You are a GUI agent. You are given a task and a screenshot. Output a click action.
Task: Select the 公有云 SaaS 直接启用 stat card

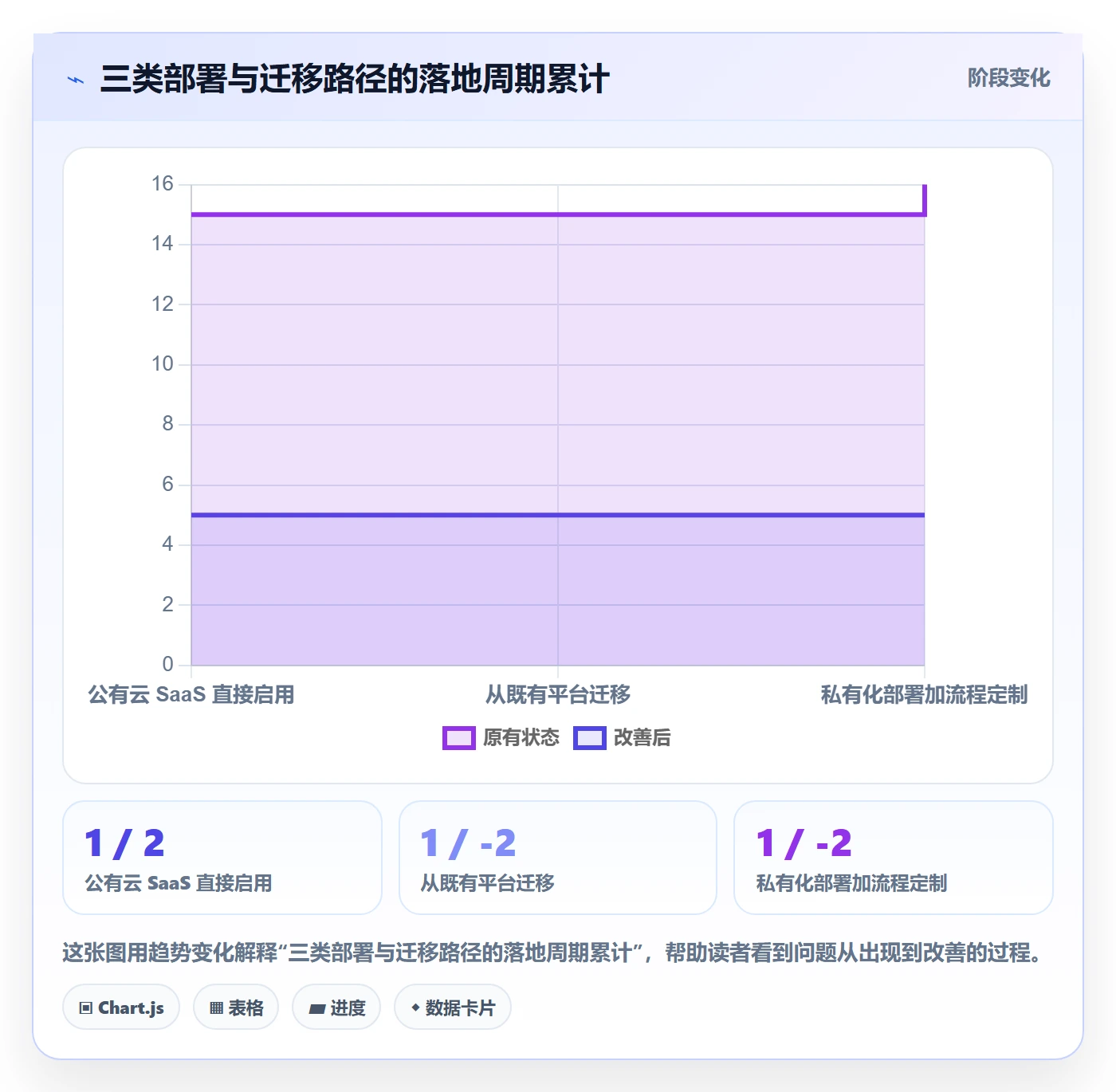point(222,858)
